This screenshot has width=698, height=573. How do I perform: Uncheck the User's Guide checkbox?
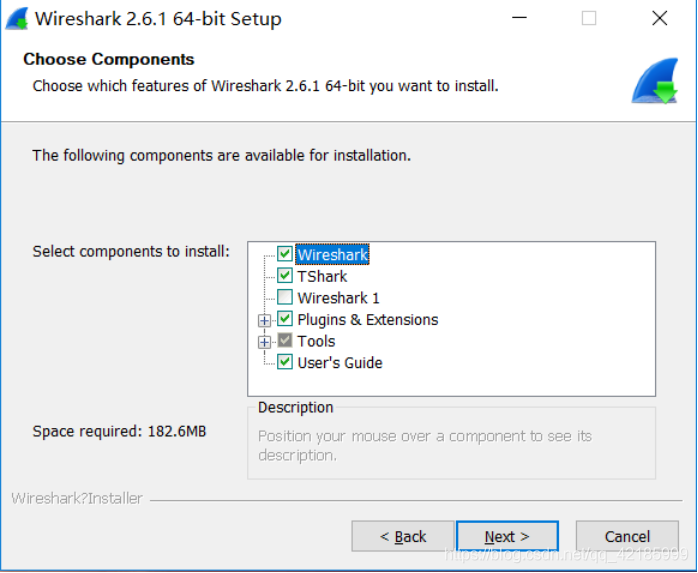pos(285,363)
